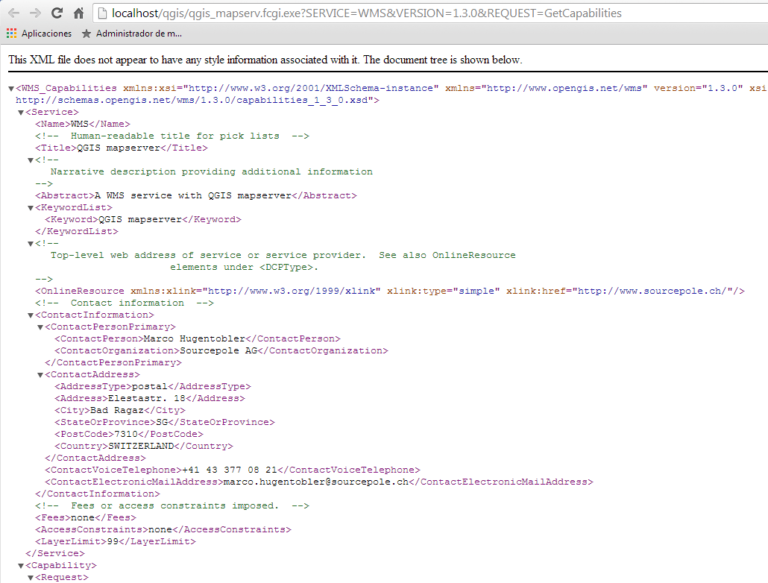Collapse the Request element
768x583 pixels.
coord(30,577)
